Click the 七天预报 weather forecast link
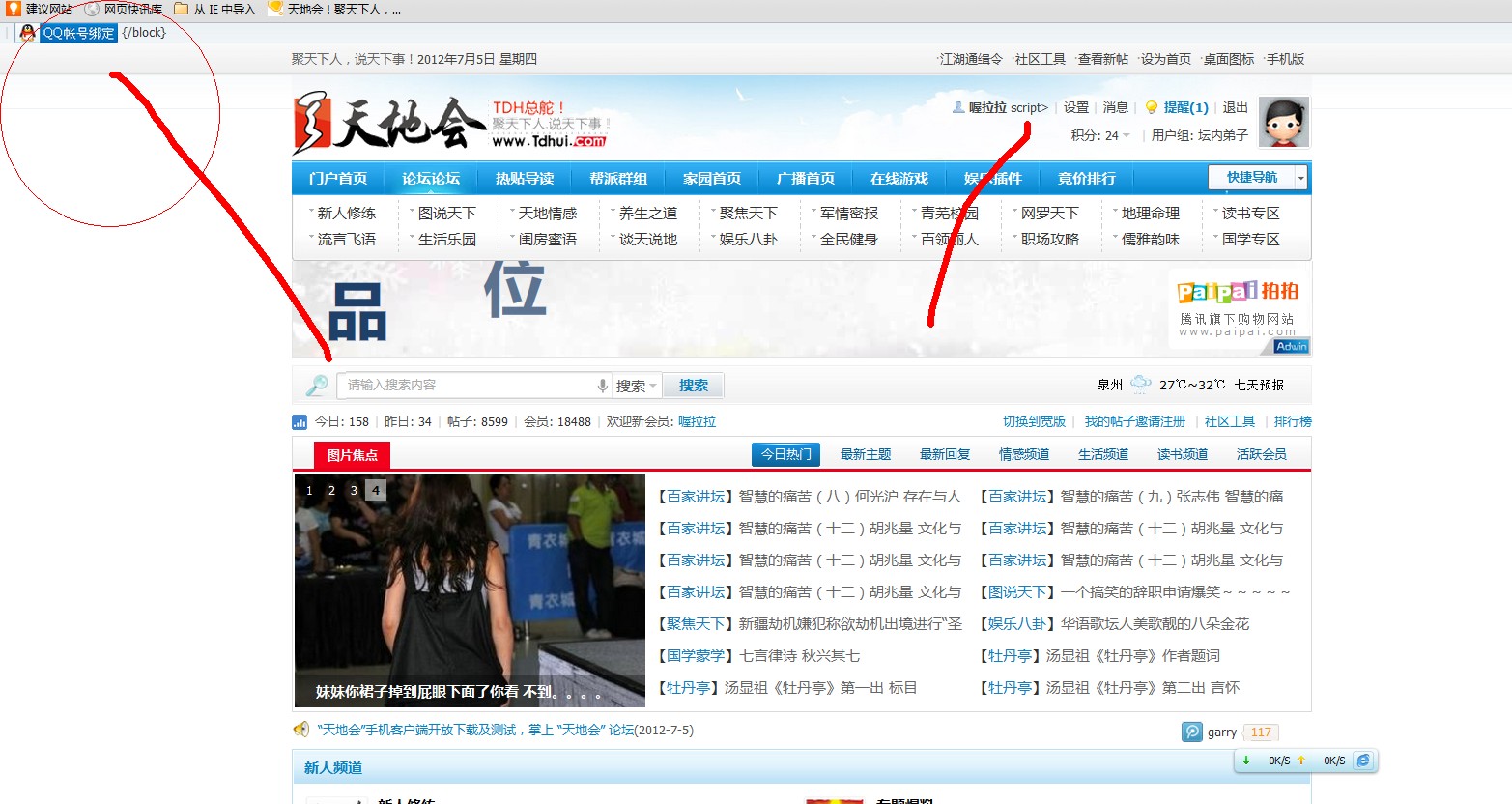Screen dimensions: 1512x804 coord(1259,385)
